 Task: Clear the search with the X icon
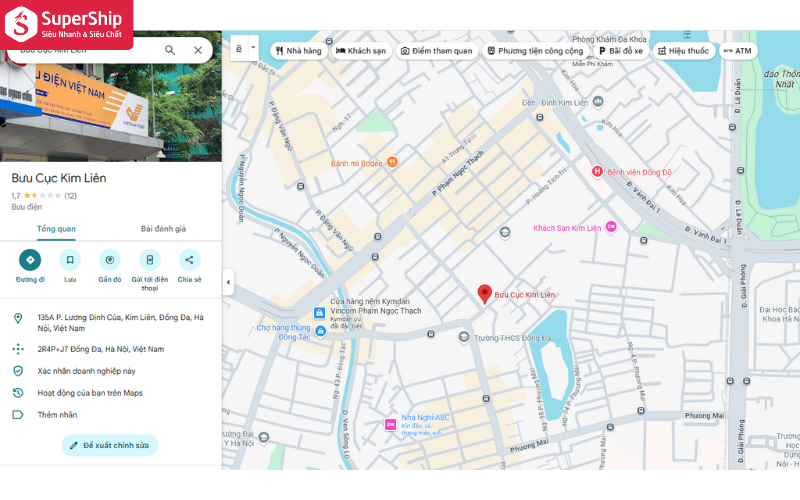198,50
